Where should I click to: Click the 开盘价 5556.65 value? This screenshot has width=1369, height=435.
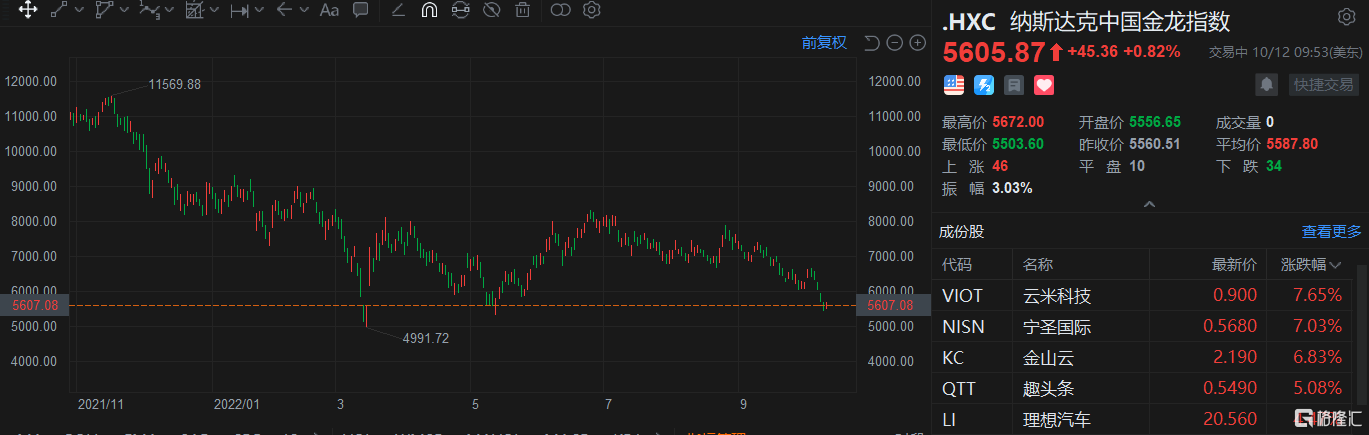tap(1155, 122)
